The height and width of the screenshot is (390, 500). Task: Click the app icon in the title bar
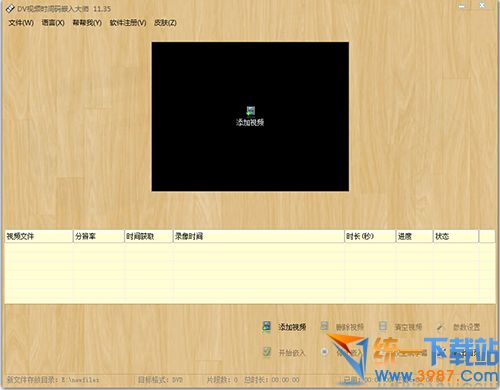[10, 8]
